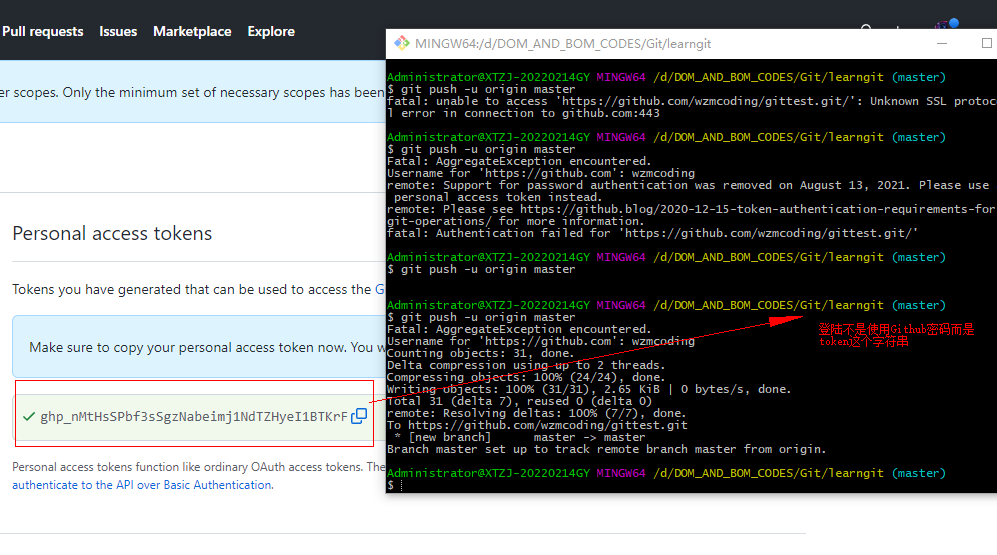Click the terminal cursor at the last $ prompt
Image resolution: width=997 pixels, height=555 pixels.
[401, 486]
